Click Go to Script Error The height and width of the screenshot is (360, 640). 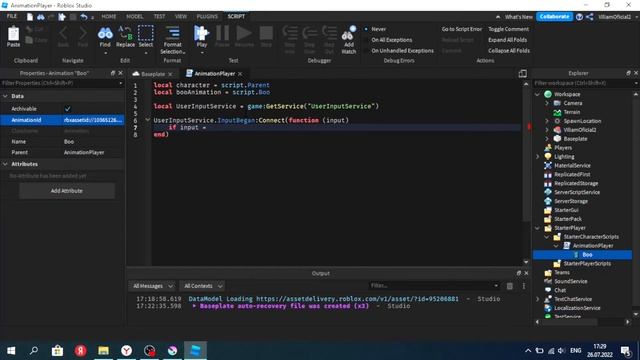461,29
